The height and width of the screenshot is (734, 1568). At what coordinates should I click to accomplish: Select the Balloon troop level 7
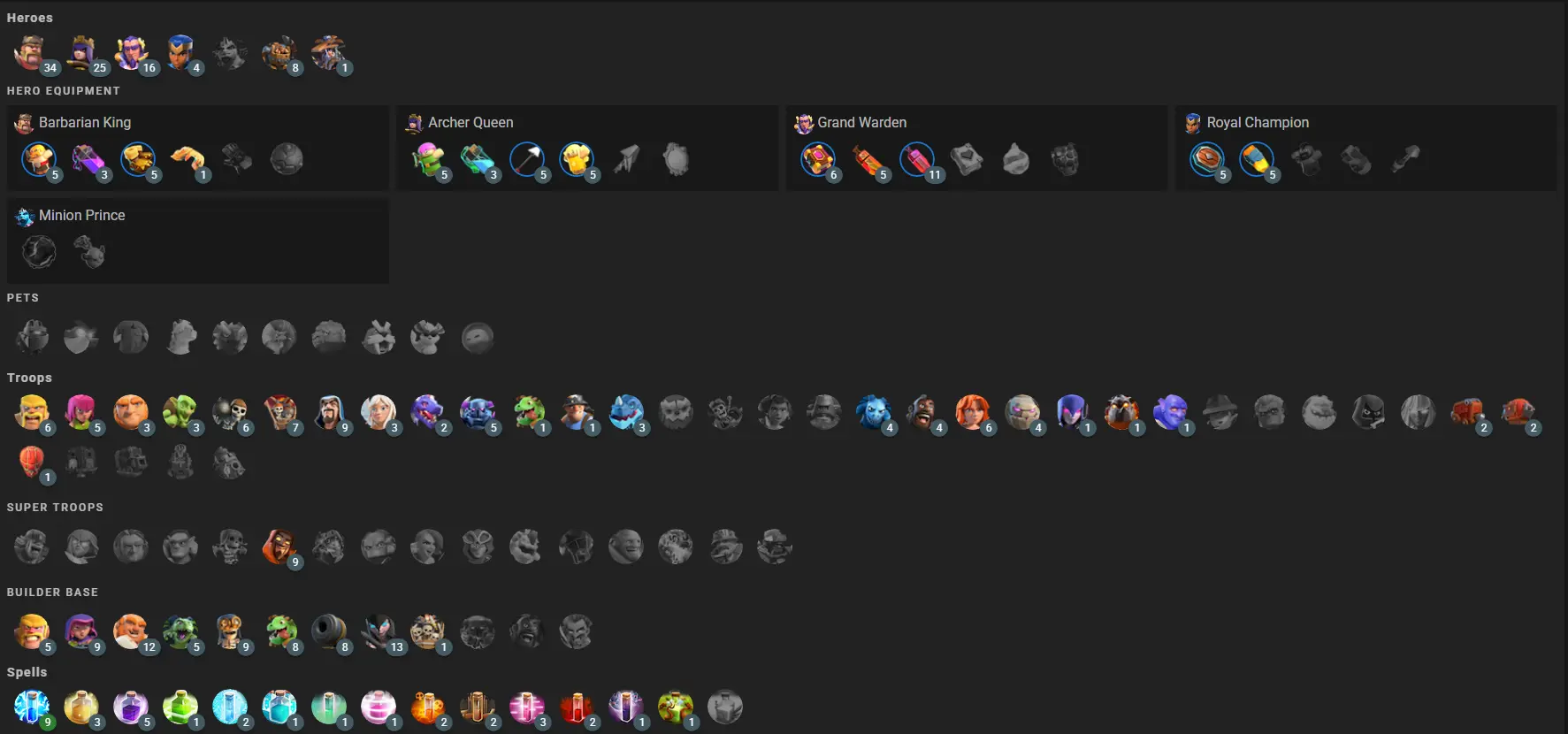point(280,413)
